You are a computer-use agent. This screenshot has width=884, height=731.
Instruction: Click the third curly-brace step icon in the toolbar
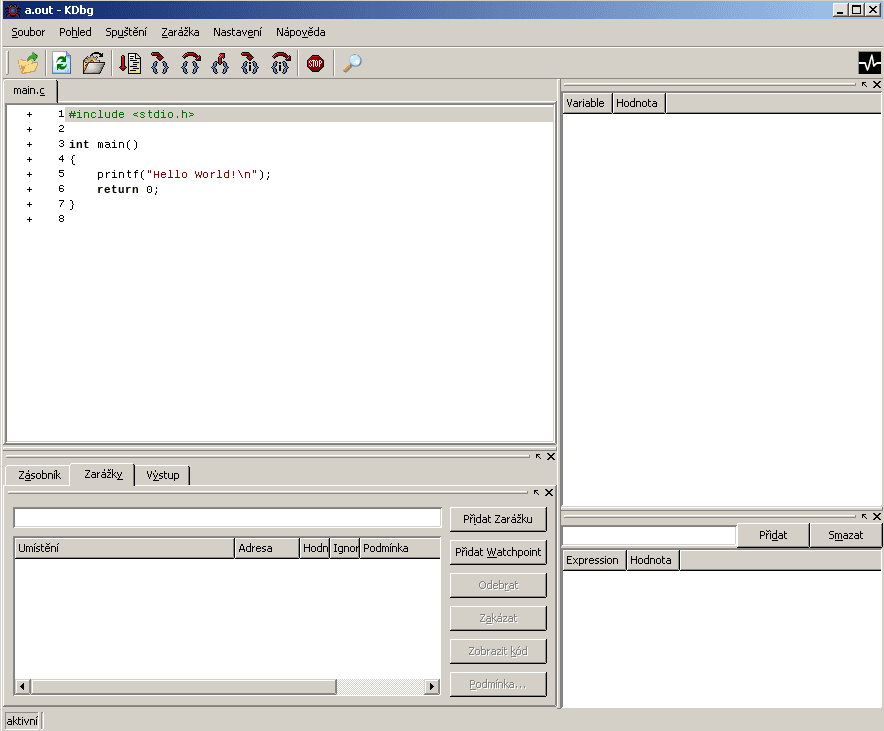coord(220,63)
